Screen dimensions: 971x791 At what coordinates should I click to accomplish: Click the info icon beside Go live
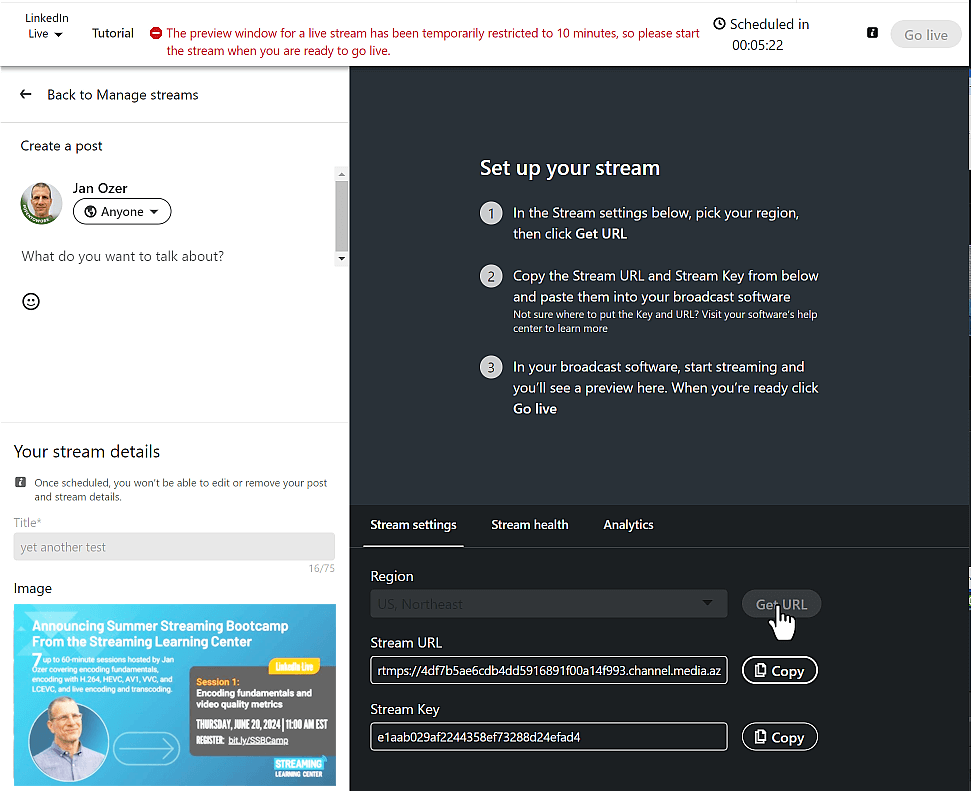point(872,33)
